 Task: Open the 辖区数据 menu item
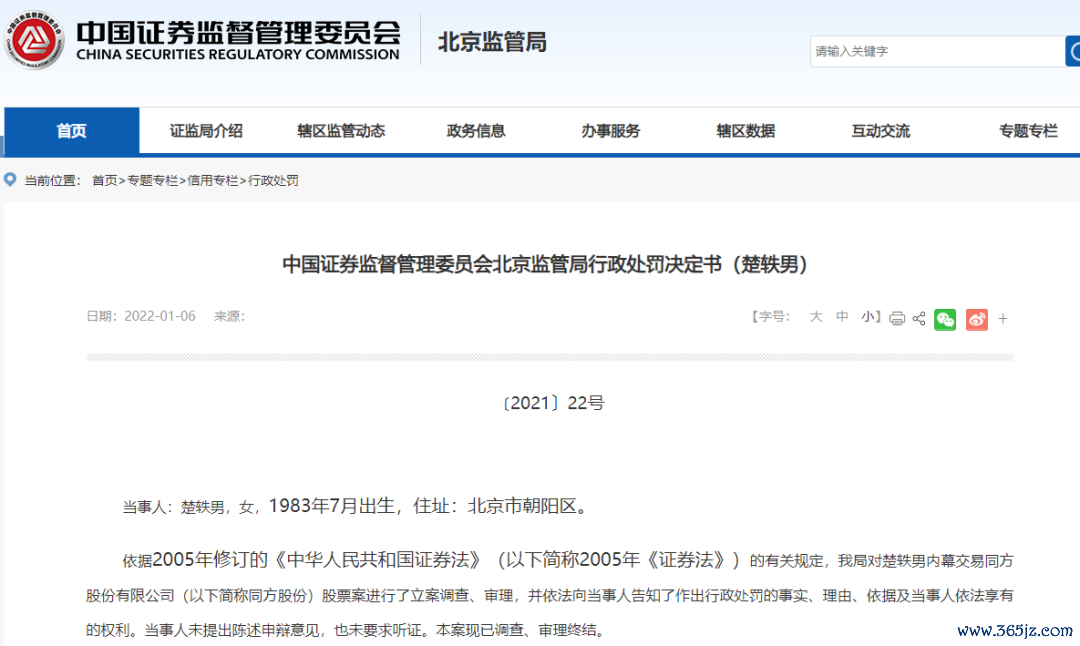(x=746, y=131)
